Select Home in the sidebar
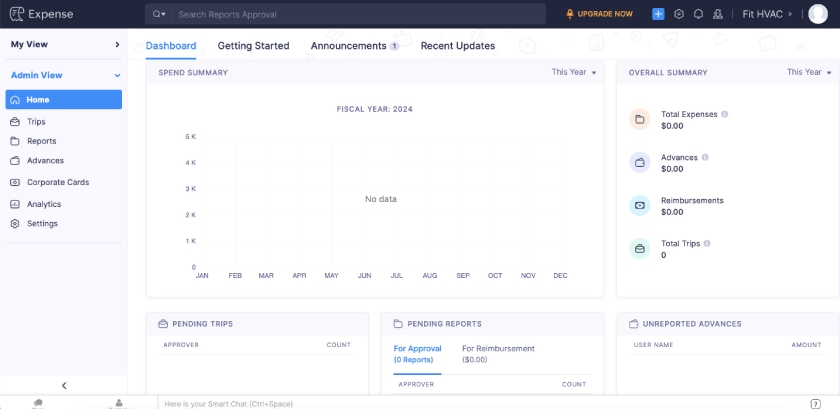The image size is (840, 409). 64,100
